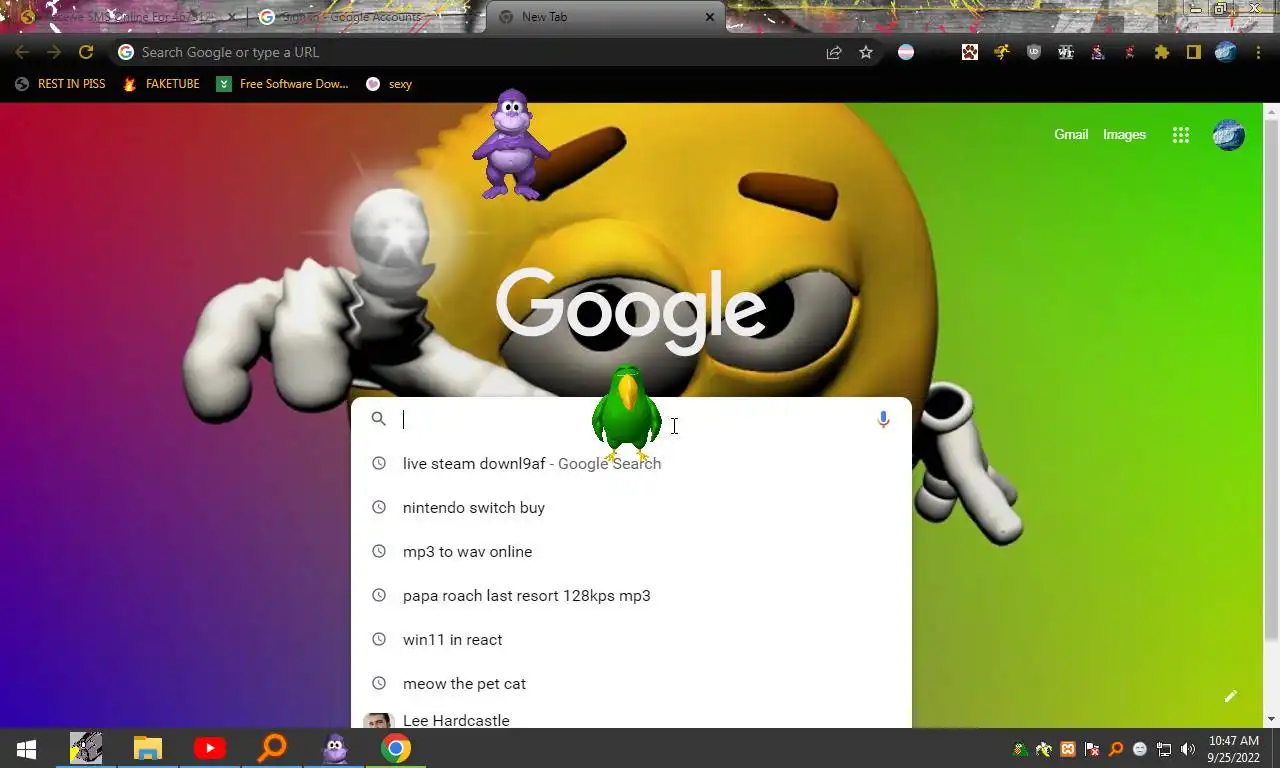Image resolution: width=1280 pixels, height=768 pixels.
Task: Open the orange magnifier taskbar app
Action: click(272, 748)
